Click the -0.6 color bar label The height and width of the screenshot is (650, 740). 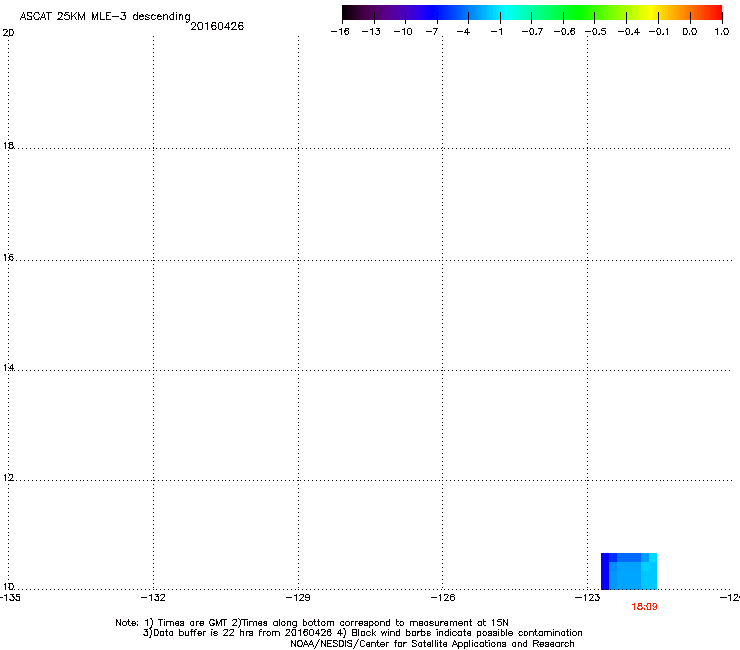[x=564, y=32]
